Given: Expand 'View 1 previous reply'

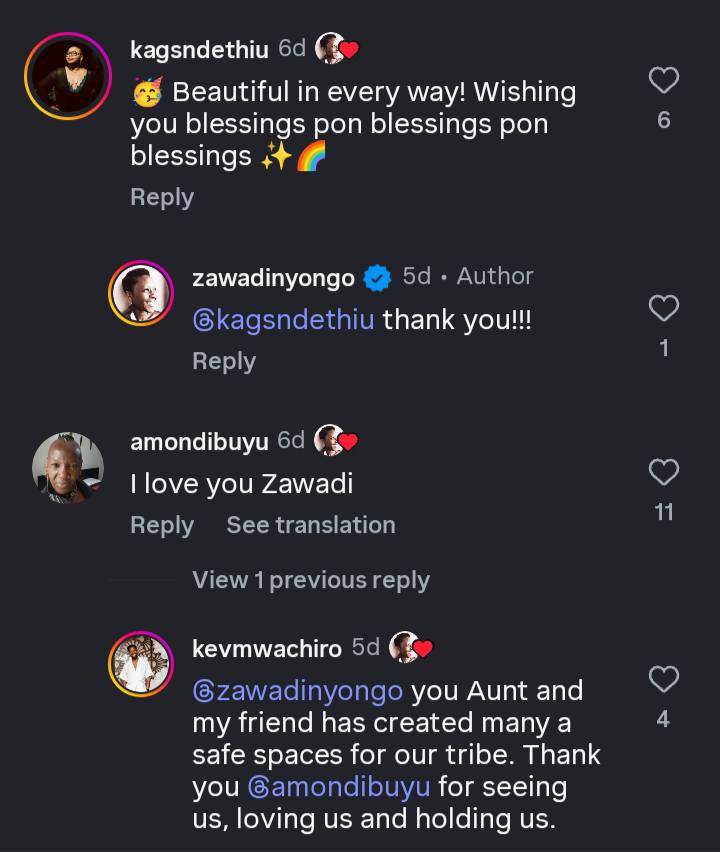Looking at the screenshot, I should (310, 580).
